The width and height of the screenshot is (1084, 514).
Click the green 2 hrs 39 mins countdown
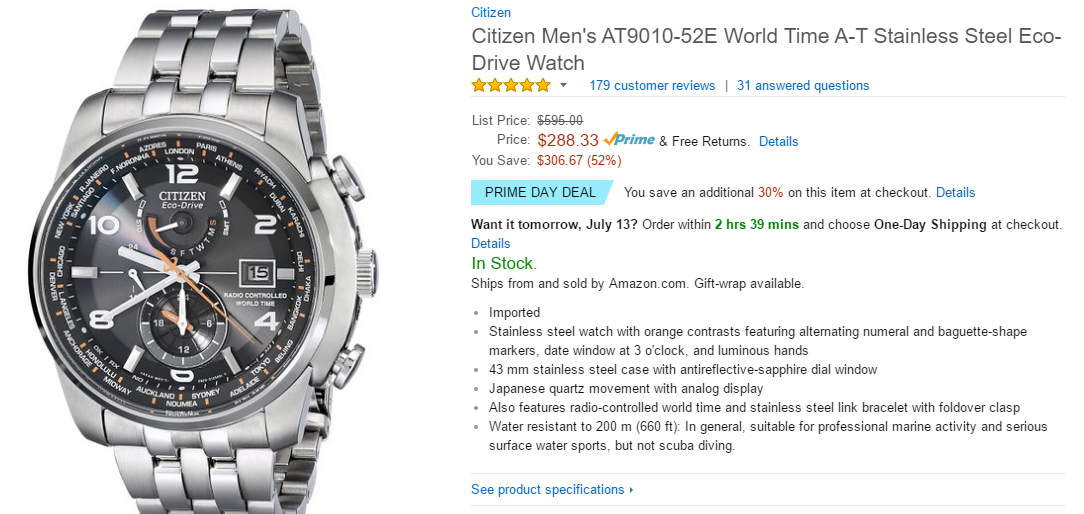coord(757,224)
